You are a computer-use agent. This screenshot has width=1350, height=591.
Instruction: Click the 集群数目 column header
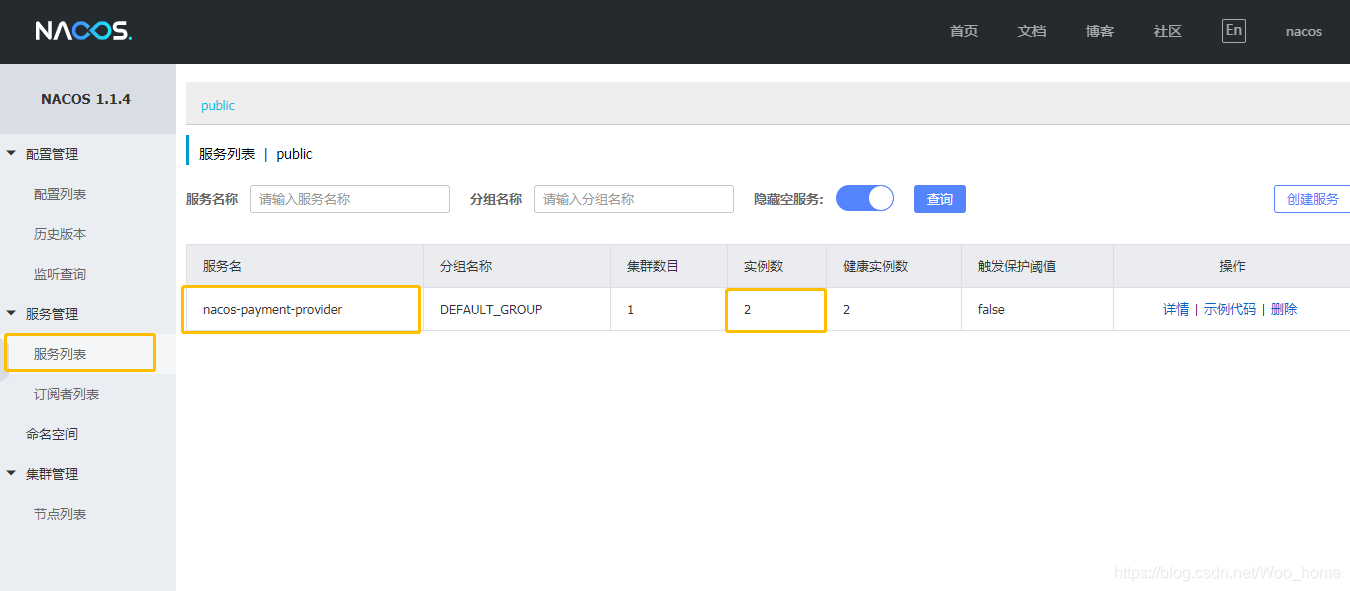669,266
